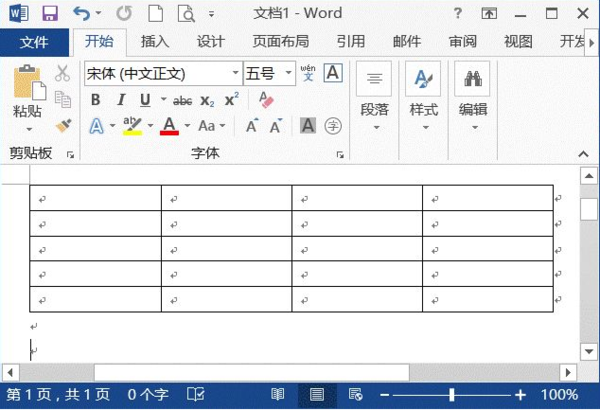Image resolution: width=600 pixels, height=410 pixels.
Task: Click the horizontal scrollbar thumb
Action: (252, 372)
